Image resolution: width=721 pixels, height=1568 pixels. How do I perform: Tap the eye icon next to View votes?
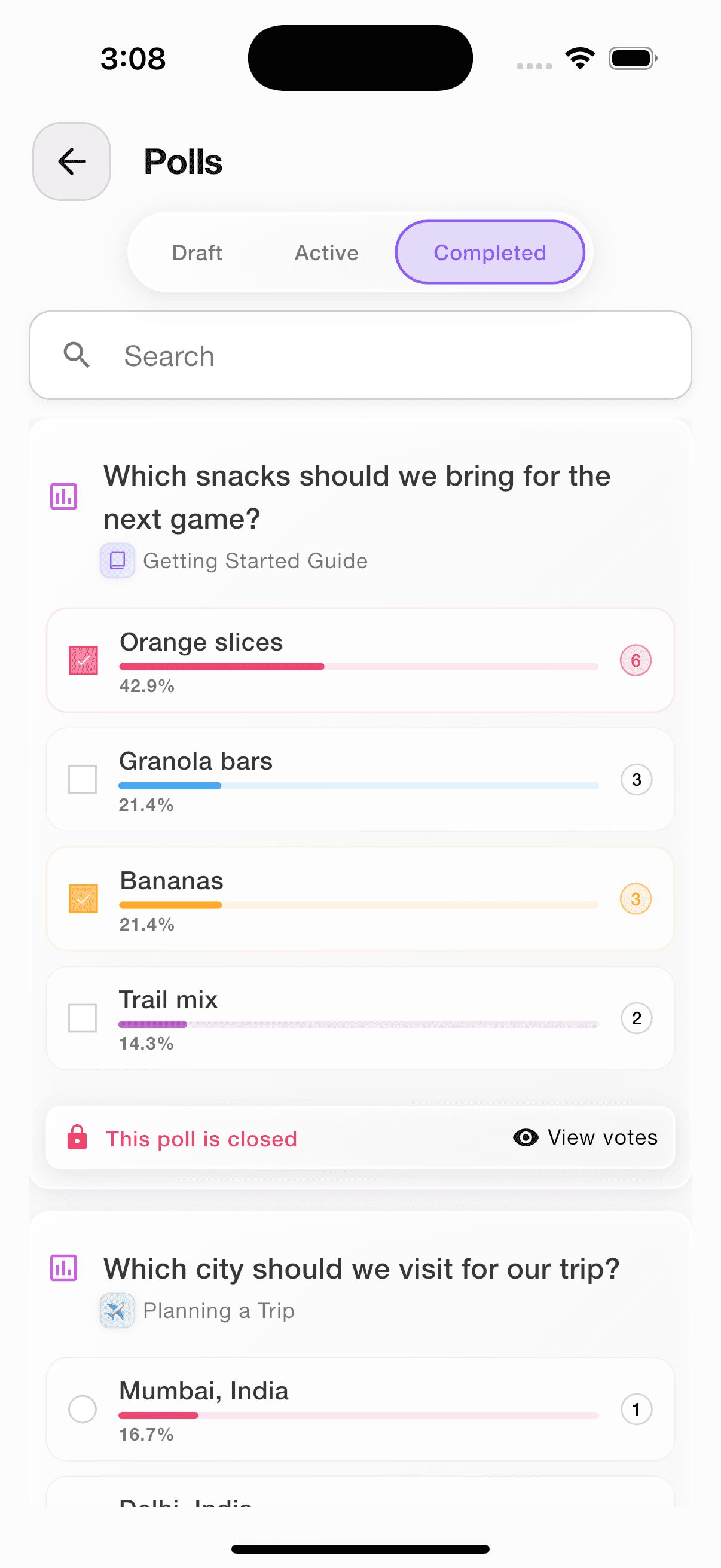pos(526,1137)
